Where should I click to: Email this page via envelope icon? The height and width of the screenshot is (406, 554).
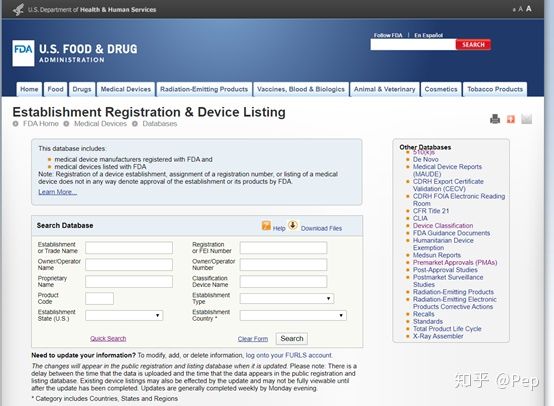coord(526,119)
